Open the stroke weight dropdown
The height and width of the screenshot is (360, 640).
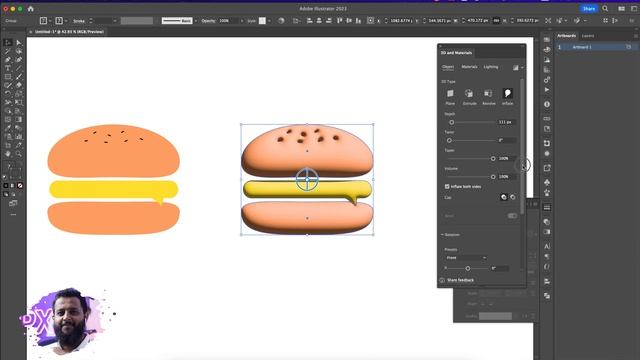(x=115, y=20)
